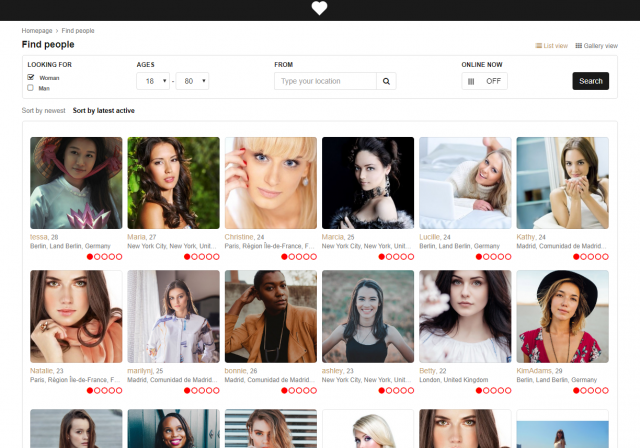Viewport: 640px width, 448px height.
Task: Open marilynj's profile photo
Action: (x=173, y=317)
